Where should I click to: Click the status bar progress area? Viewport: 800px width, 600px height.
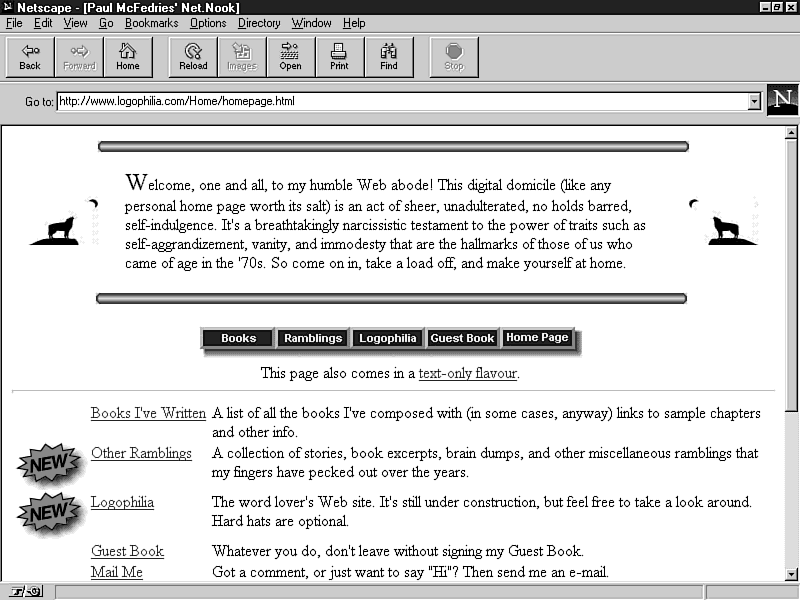(x=380, y=592)
